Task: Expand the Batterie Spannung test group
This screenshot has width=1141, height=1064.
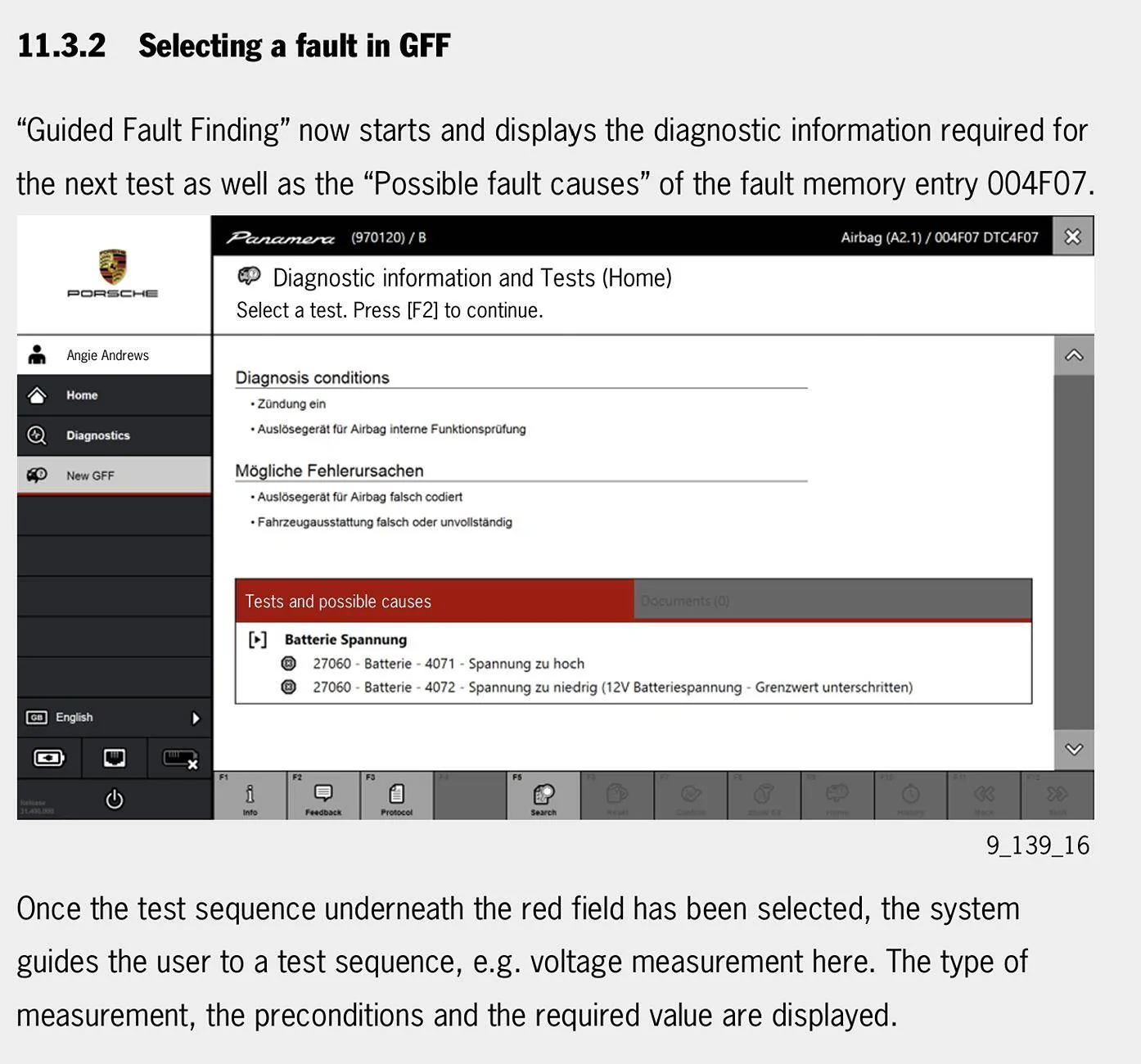Action: (x=258, y=639)
